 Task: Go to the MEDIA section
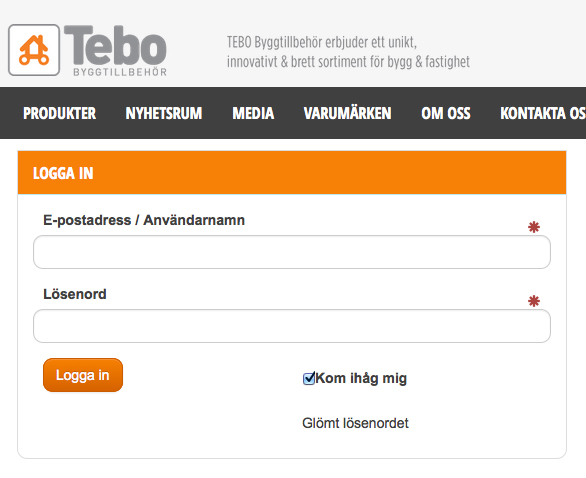(253, 113)
